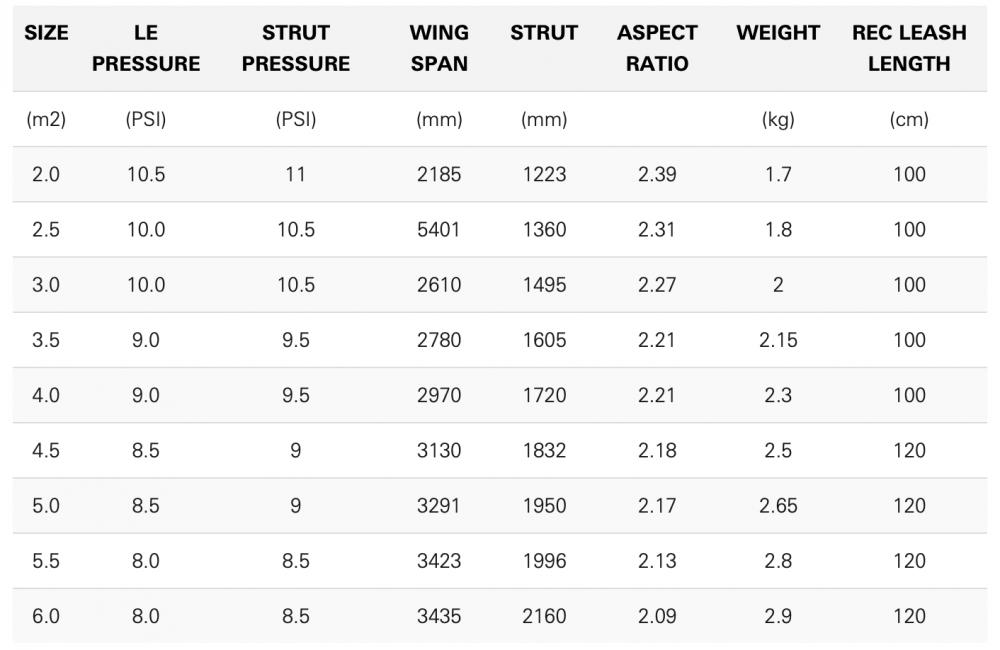The image size is (1000, 650).
Task: Select the 2.15 weight cell
Action: (x=778, y=340)
